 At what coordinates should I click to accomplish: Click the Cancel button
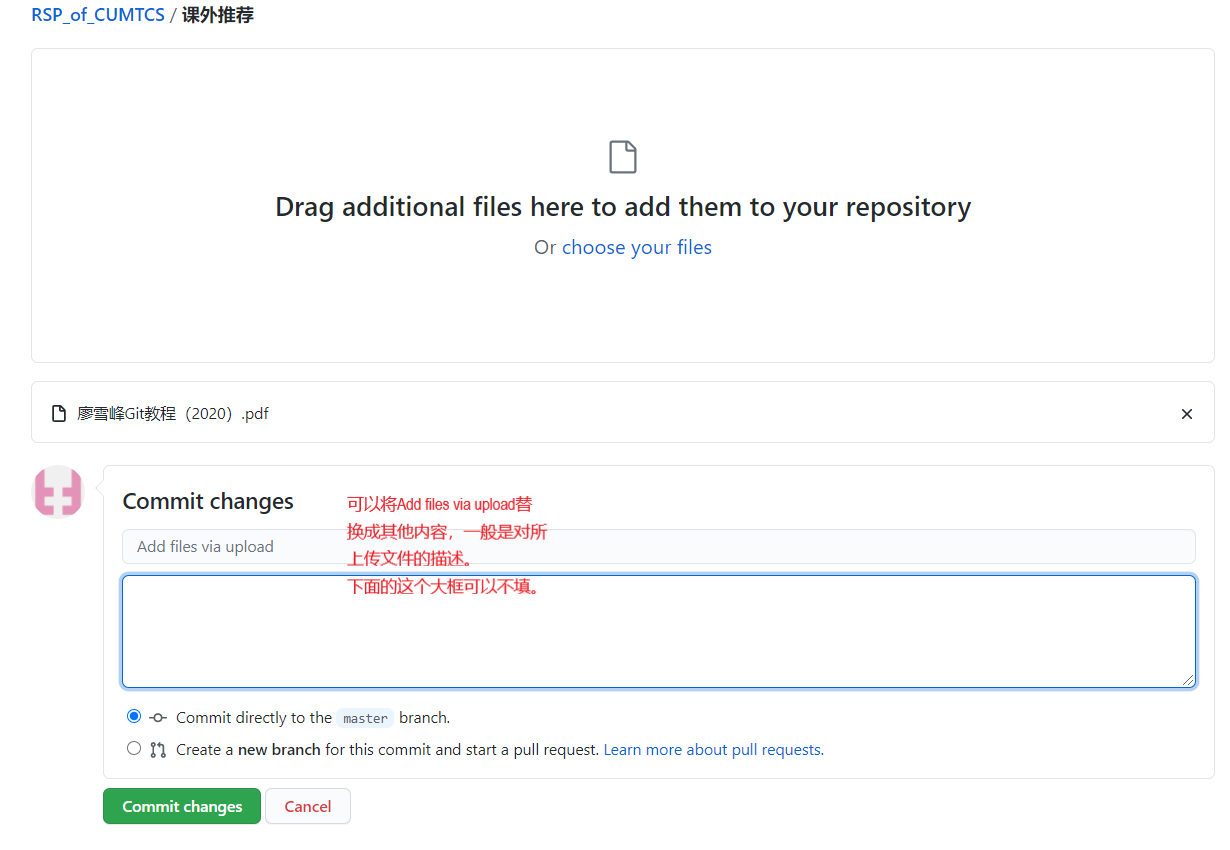pyautogui.click(x=308, y=806)
